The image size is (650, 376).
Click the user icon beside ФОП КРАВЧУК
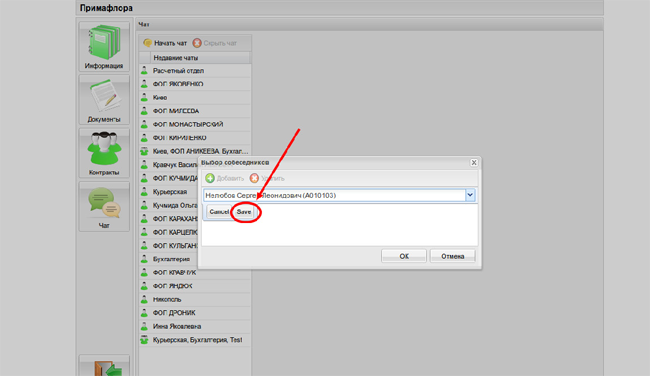(144, 272)
